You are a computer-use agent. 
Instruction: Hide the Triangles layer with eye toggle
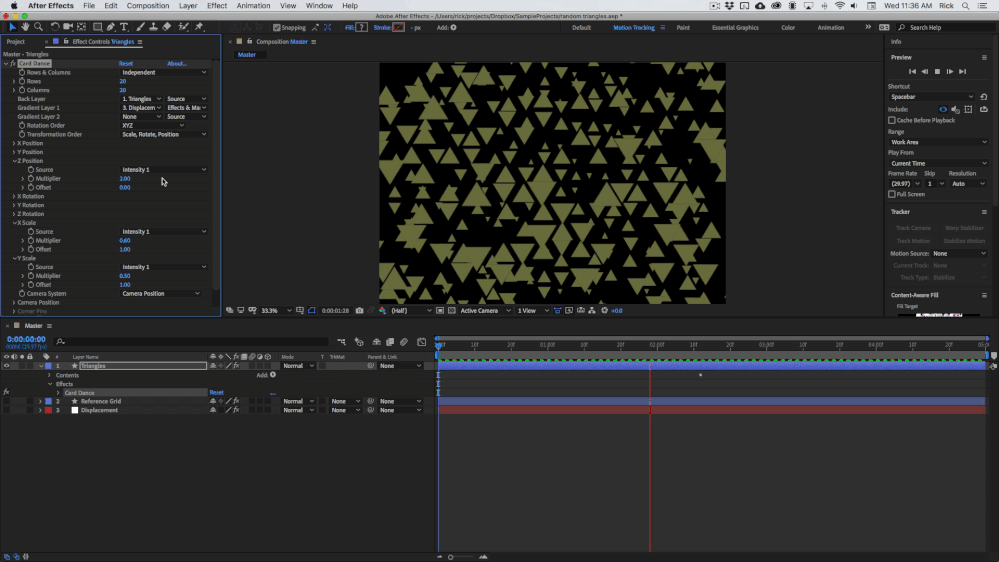pos(6,366)
